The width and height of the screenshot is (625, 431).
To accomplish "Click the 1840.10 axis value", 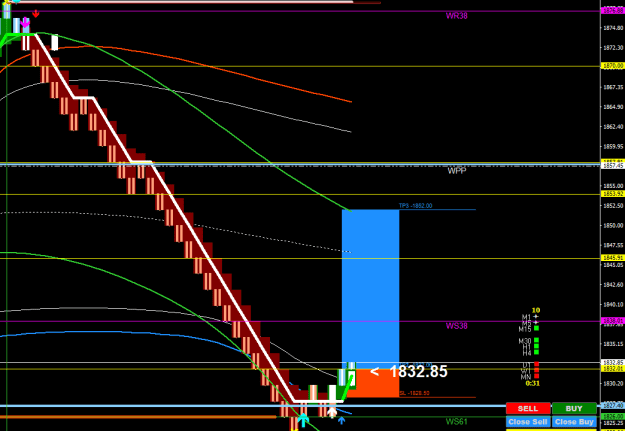I will click(613, 304).
